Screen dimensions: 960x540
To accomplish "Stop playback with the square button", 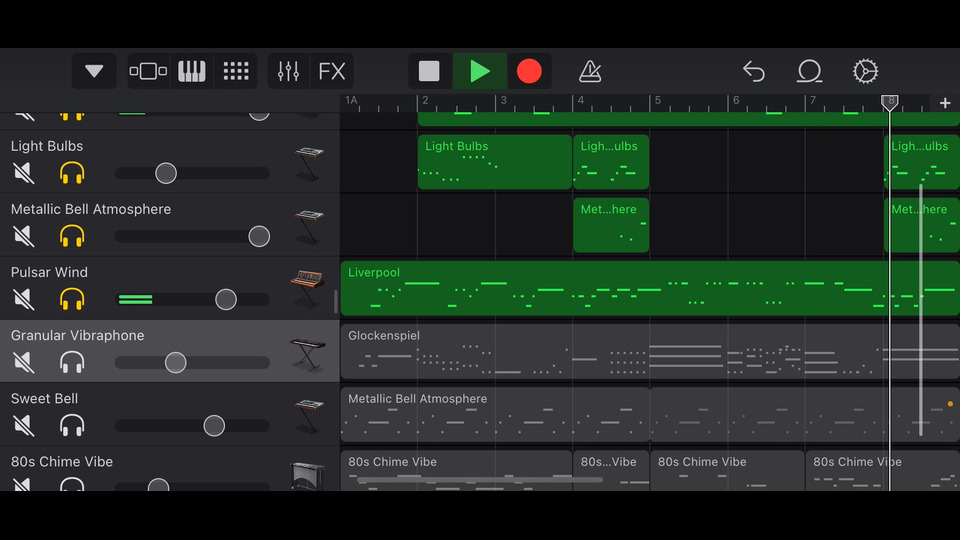I will [x=429, y=71].
